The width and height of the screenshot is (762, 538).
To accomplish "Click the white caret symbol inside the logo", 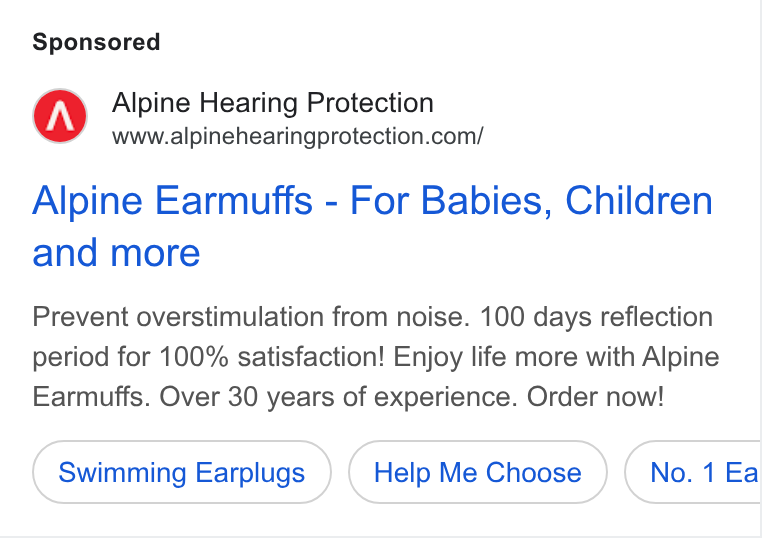I will [x=60, y=116].
